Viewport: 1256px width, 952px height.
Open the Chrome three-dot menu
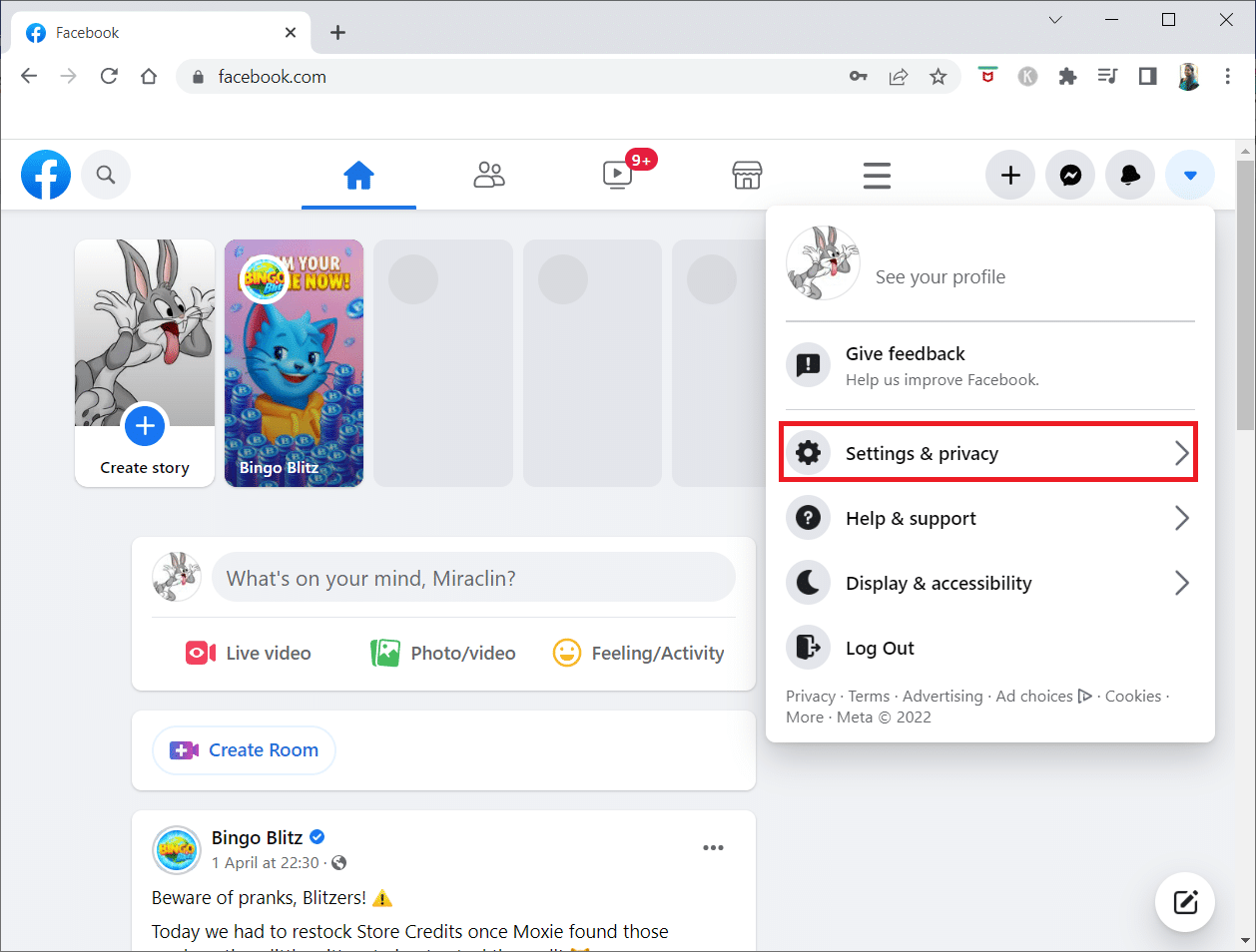click(x=1227, y=76)
